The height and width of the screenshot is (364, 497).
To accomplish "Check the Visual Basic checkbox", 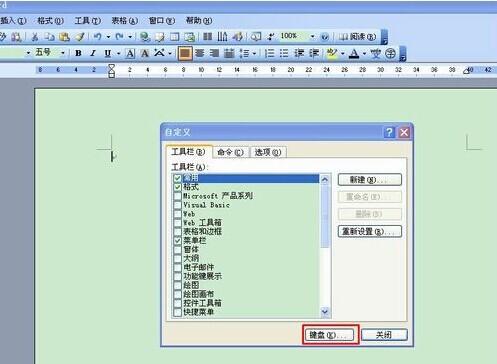I will (177, 205).
